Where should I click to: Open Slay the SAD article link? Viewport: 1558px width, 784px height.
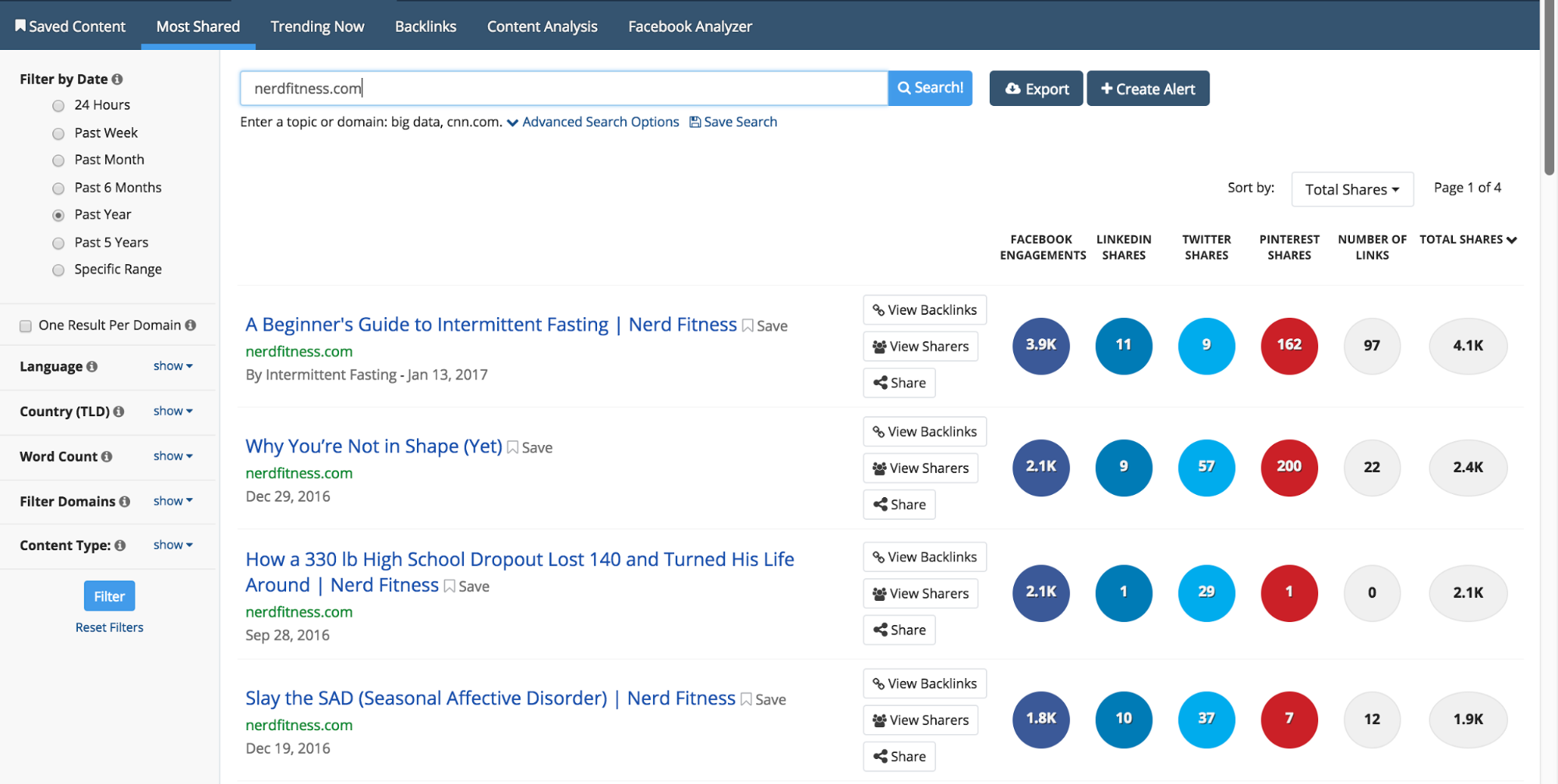coord(490,697)
